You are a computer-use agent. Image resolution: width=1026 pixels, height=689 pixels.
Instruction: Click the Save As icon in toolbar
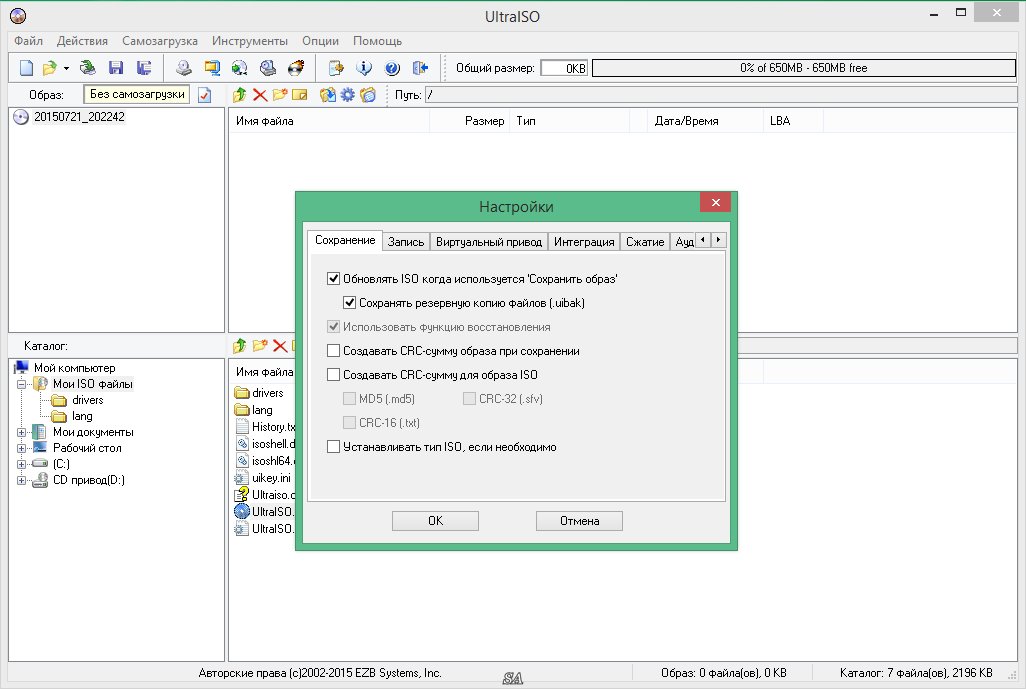pos(144,67)
